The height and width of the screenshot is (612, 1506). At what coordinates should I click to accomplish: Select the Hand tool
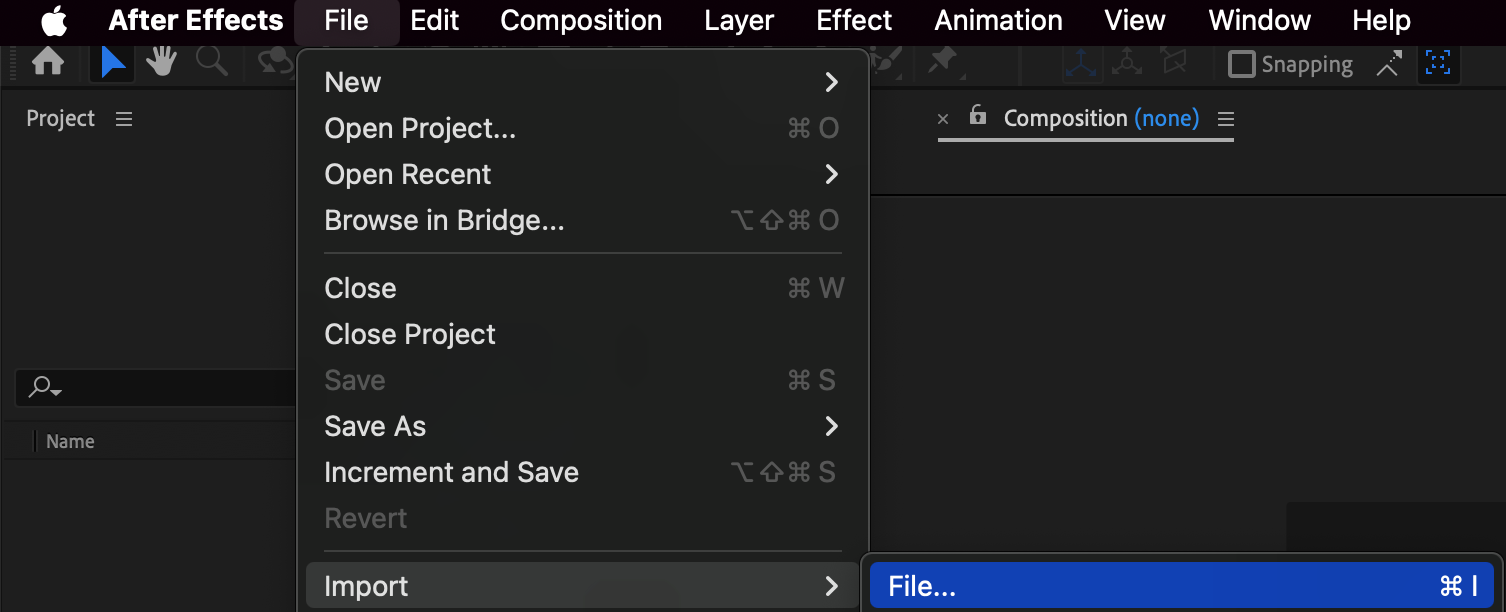(161, 62)
